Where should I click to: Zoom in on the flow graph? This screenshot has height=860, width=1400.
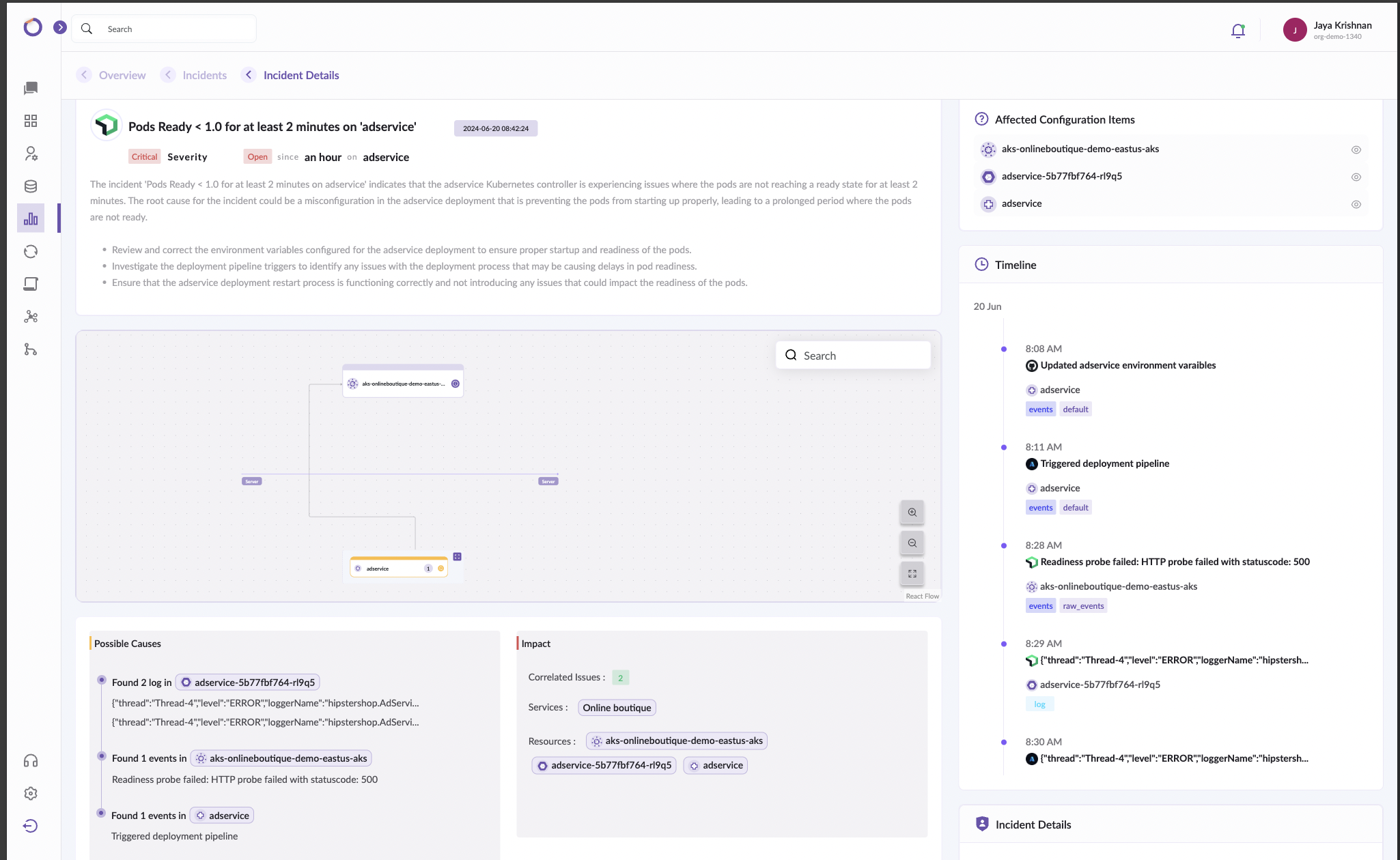coord(912,513)
